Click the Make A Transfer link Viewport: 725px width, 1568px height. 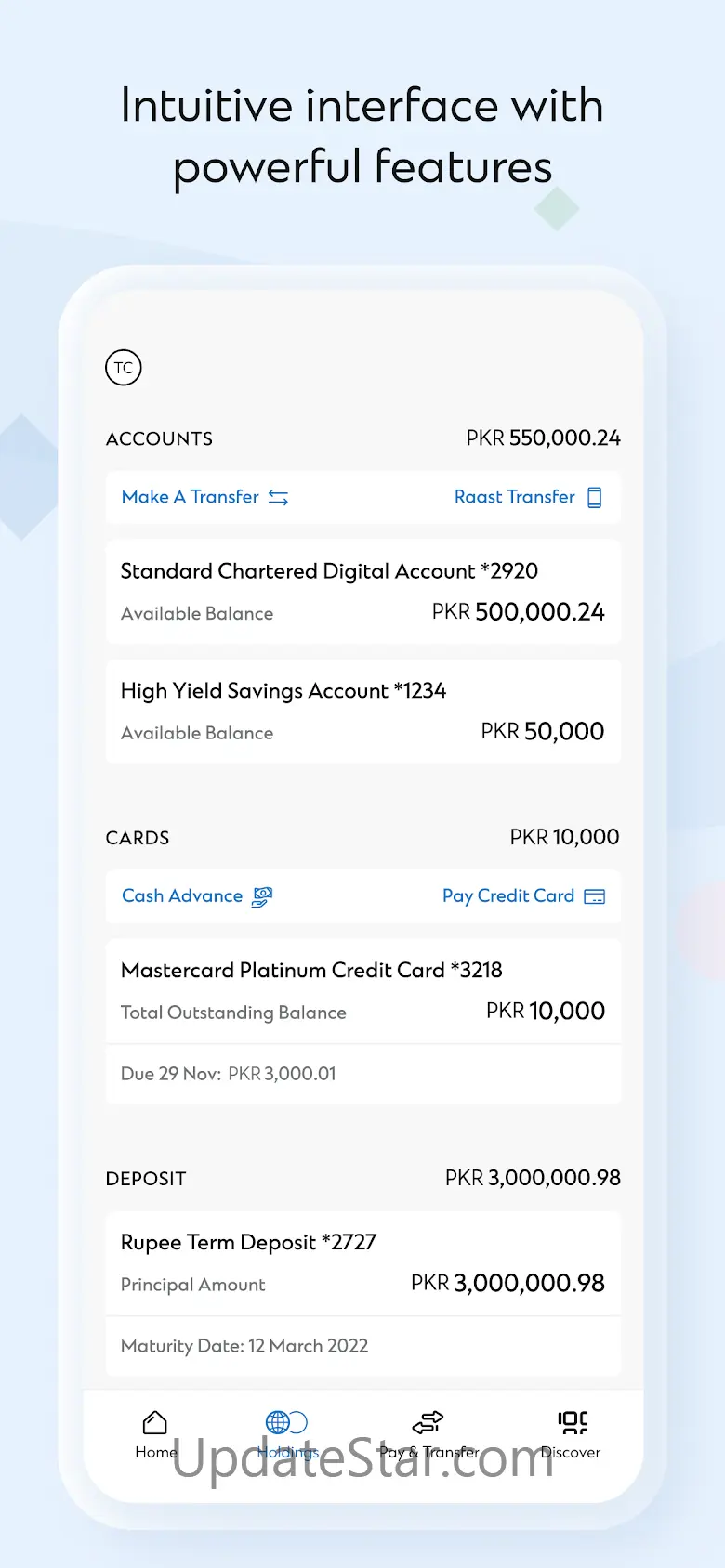[191, 497]
